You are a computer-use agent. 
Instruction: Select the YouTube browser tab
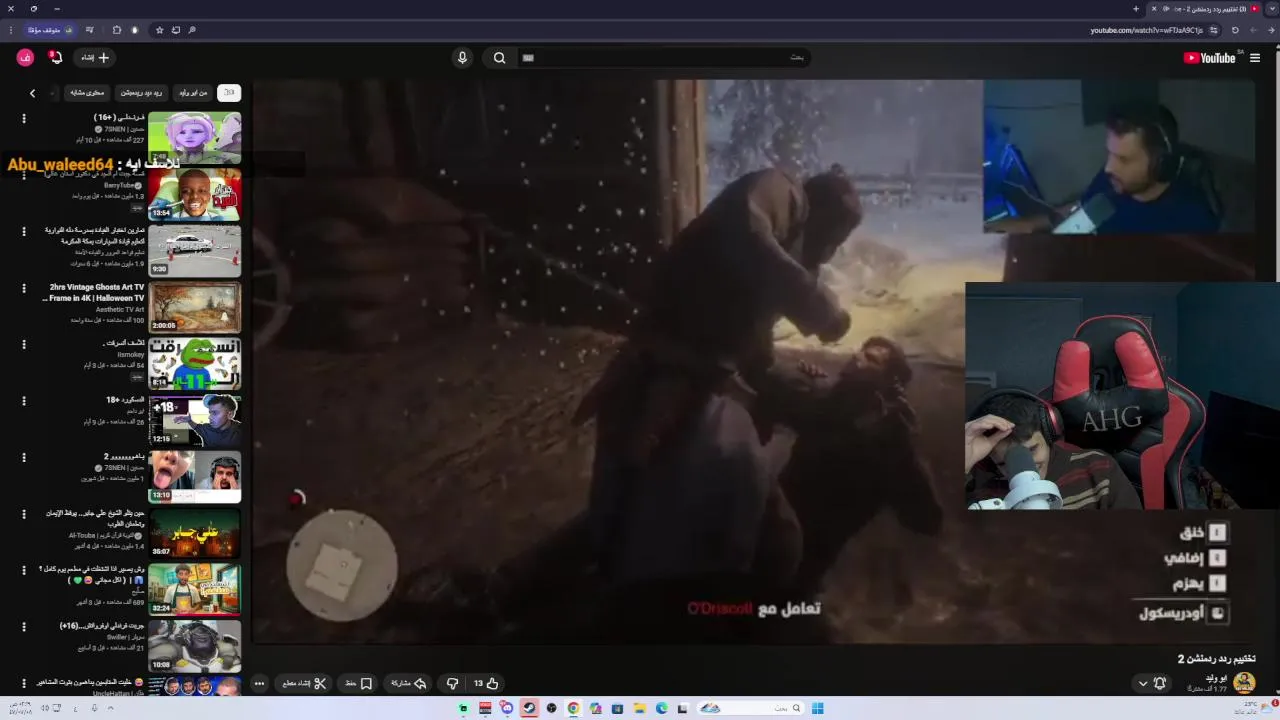[x=1205, y=9]
